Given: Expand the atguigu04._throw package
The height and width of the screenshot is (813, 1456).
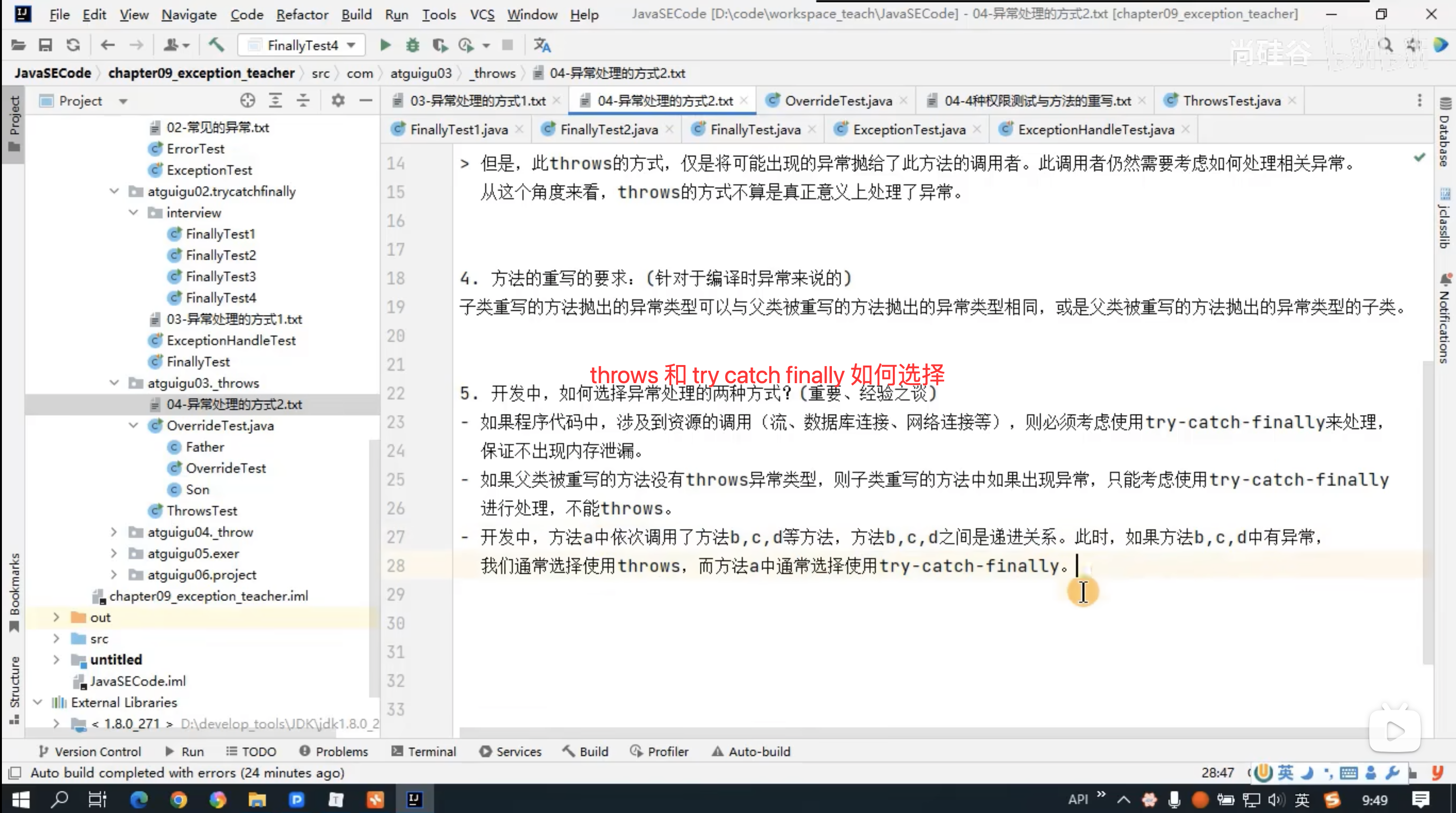Looking at the screenshot, I should 113,532.
